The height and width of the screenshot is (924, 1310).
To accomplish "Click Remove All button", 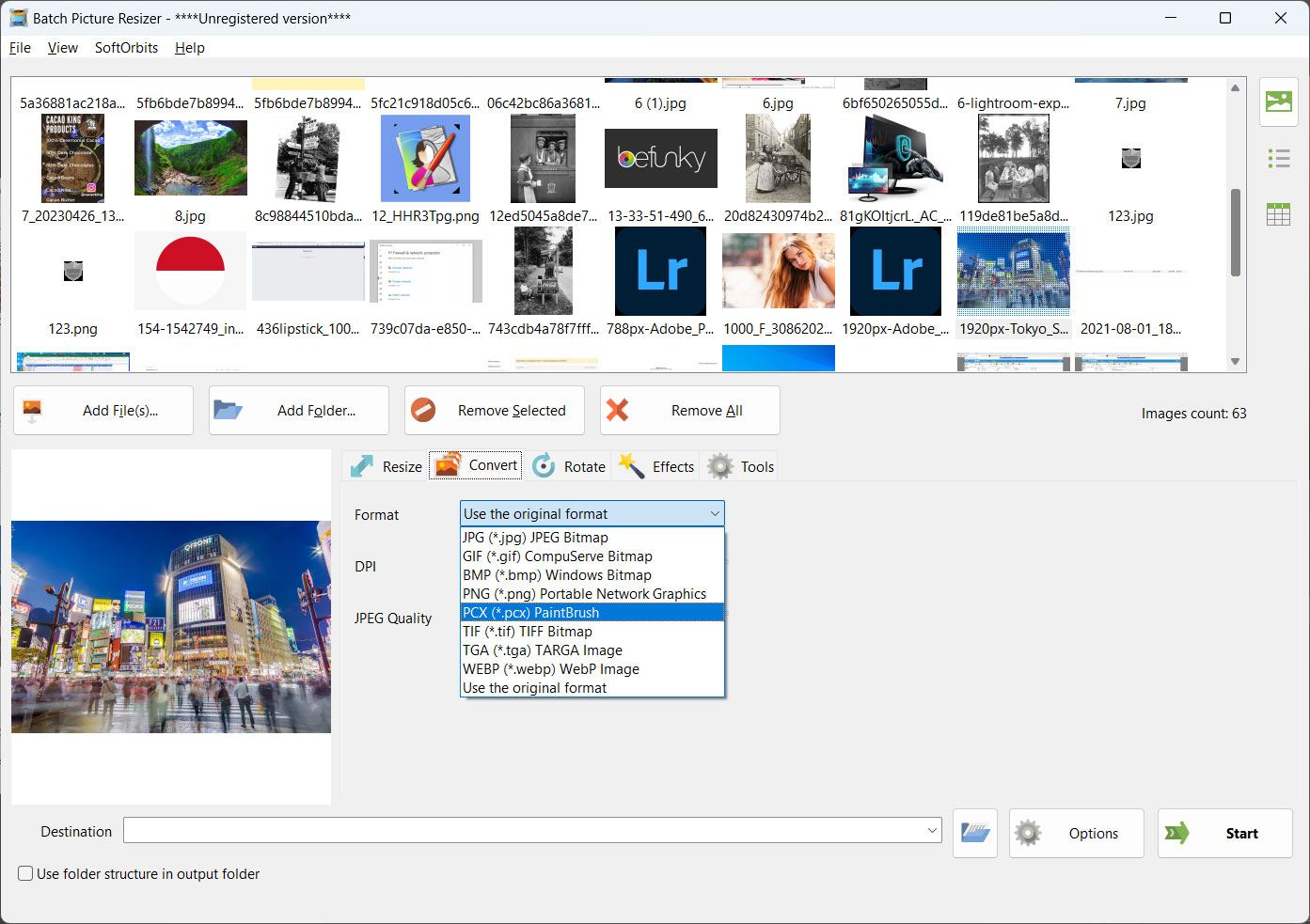I will point(690,411).
